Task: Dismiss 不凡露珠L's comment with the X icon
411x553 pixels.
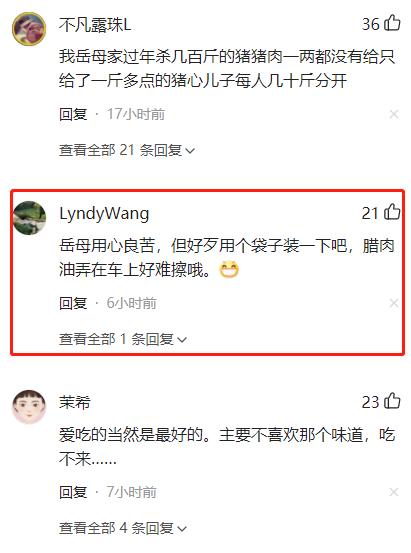Action: [394, 114]
